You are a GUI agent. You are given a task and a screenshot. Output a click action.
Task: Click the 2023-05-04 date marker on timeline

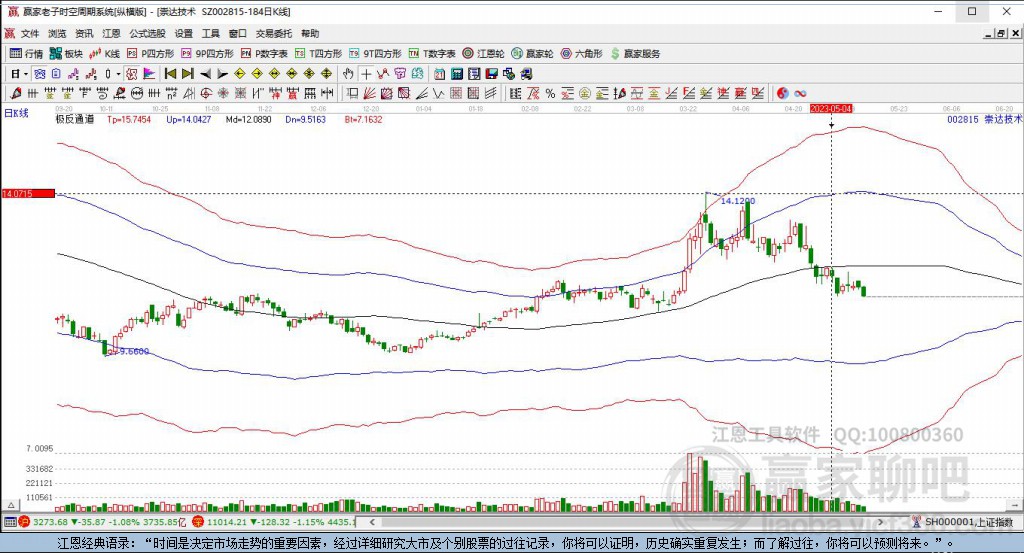coord(831,108)
